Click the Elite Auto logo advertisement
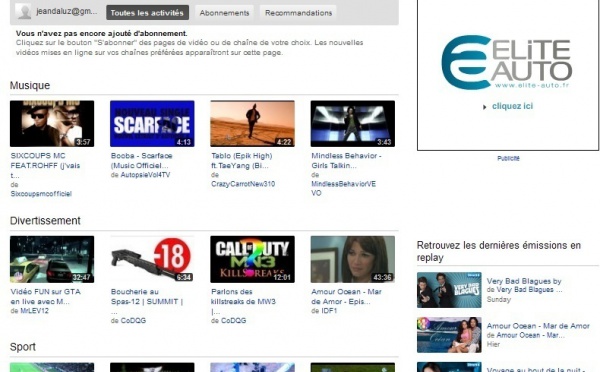This screenshot has height=372, width=600. point(506,62)
